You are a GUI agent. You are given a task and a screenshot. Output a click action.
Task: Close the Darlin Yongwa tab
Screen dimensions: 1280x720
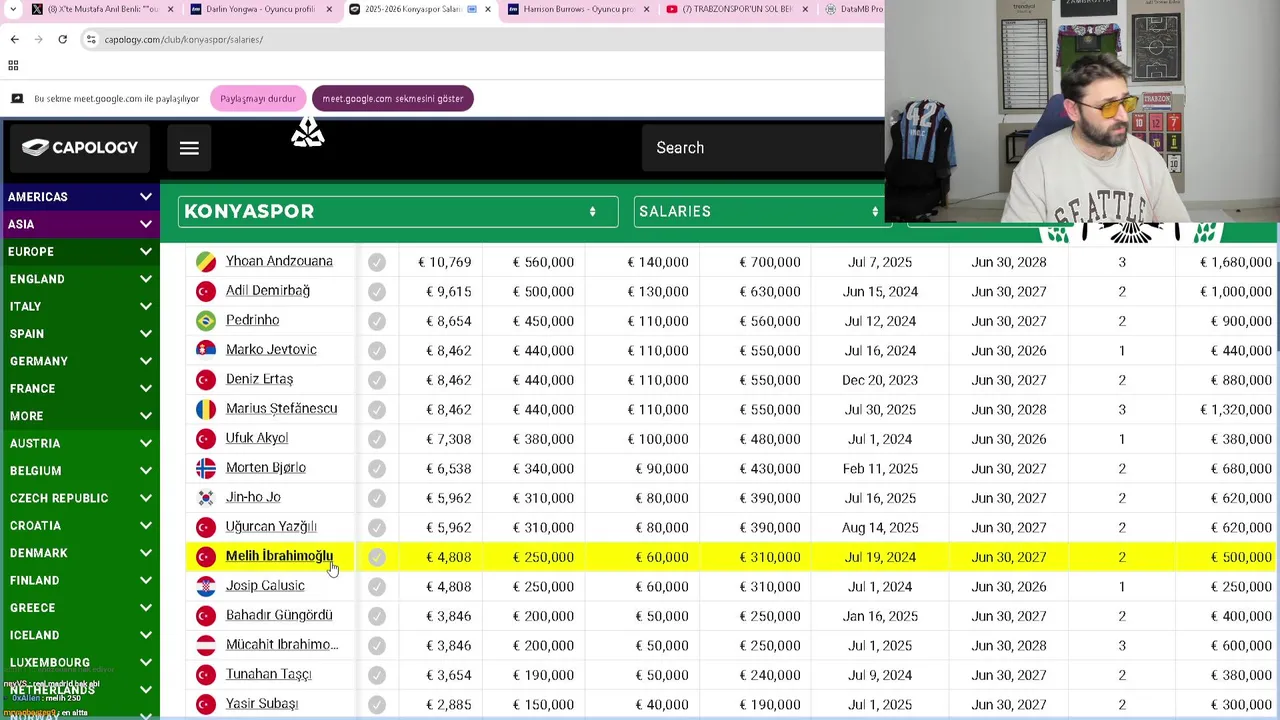[x=329, y=9]
